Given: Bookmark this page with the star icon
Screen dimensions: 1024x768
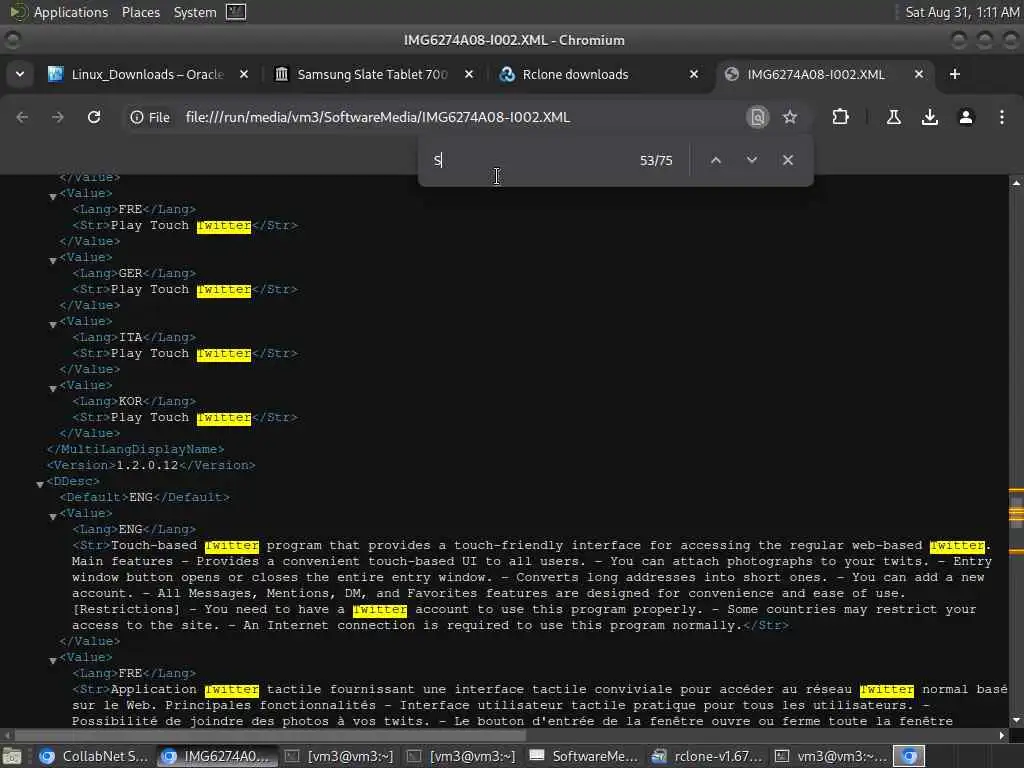Looking at the screenshot, I should (790, 117).
